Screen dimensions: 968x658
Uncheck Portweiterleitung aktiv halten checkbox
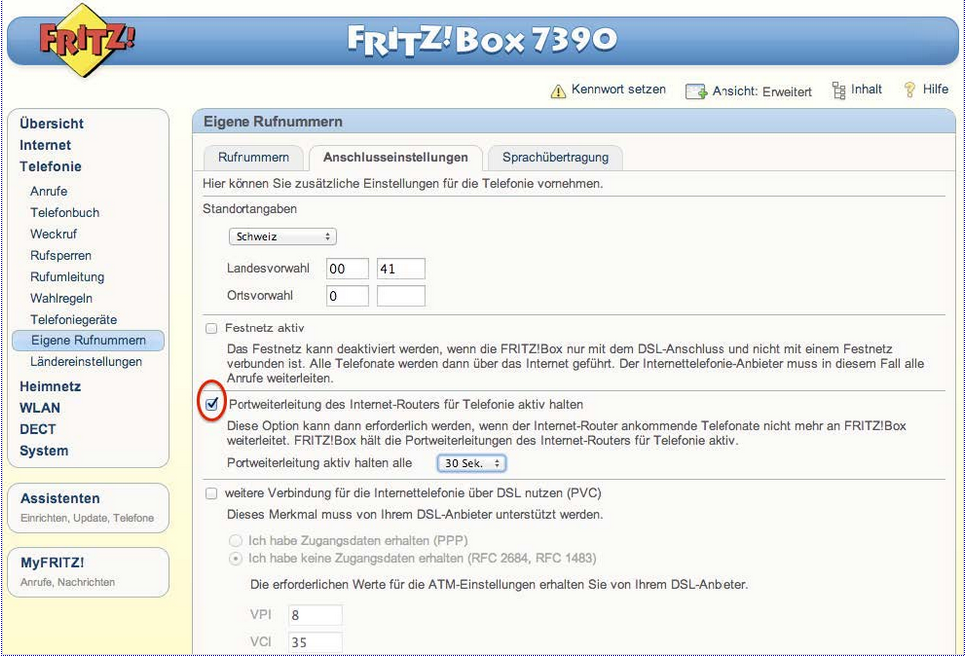click(x=211, y=404)
